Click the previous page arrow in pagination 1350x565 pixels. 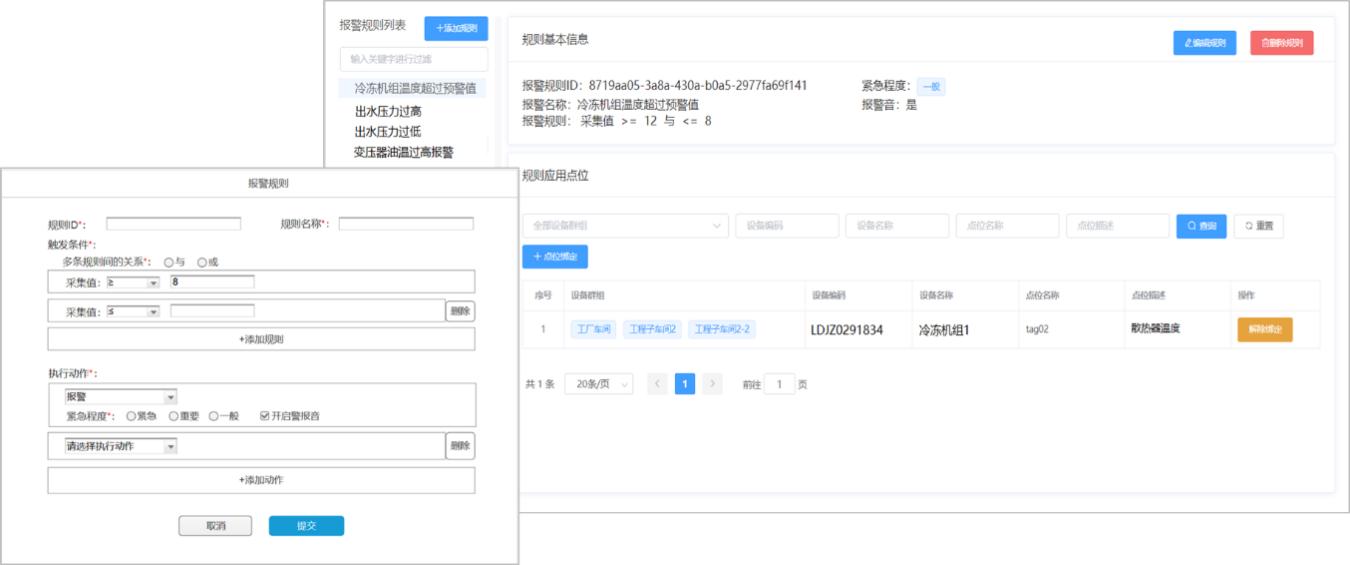coord(657,384)
